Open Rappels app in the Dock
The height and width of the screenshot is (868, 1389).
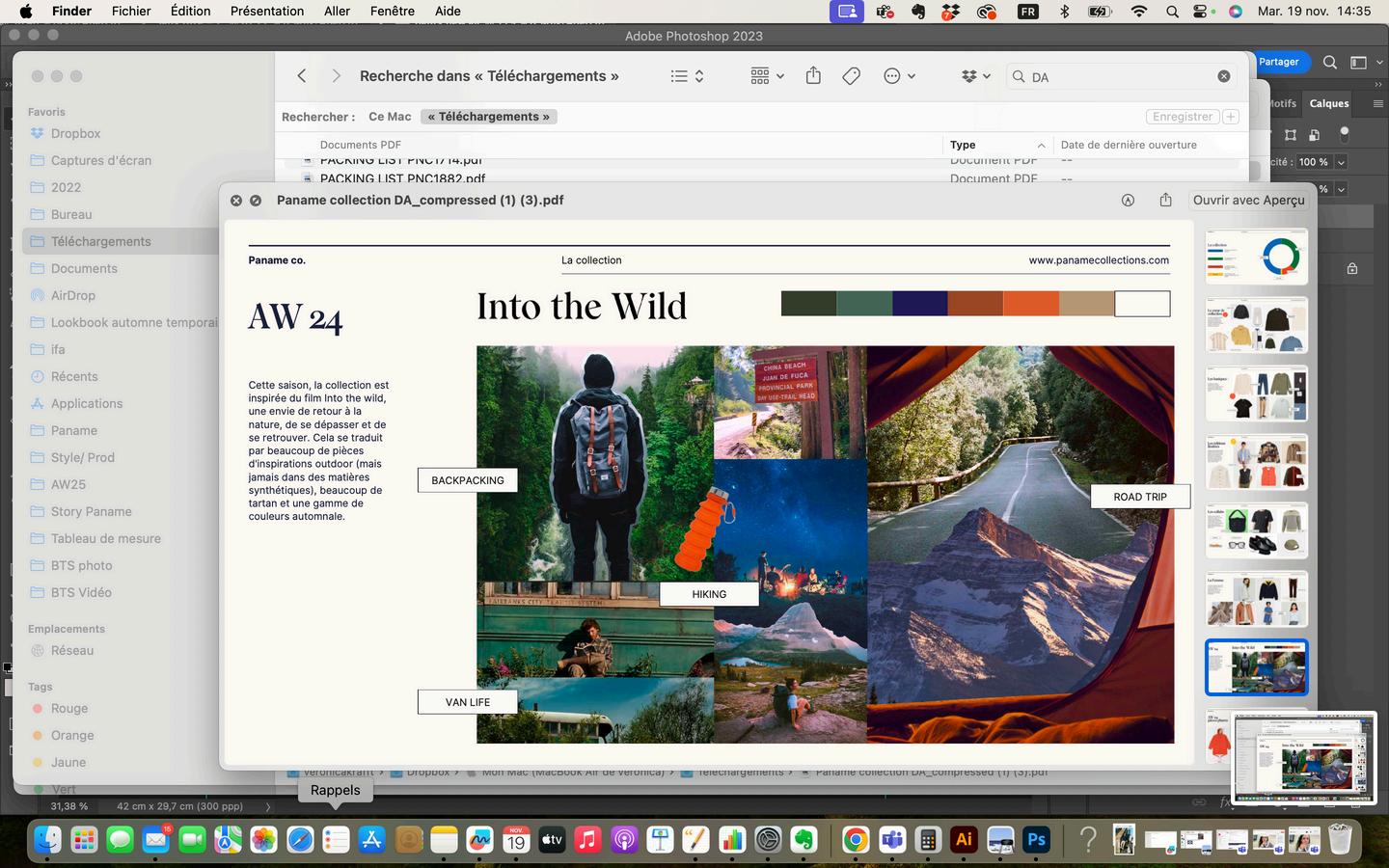click(x=336, y=840)
